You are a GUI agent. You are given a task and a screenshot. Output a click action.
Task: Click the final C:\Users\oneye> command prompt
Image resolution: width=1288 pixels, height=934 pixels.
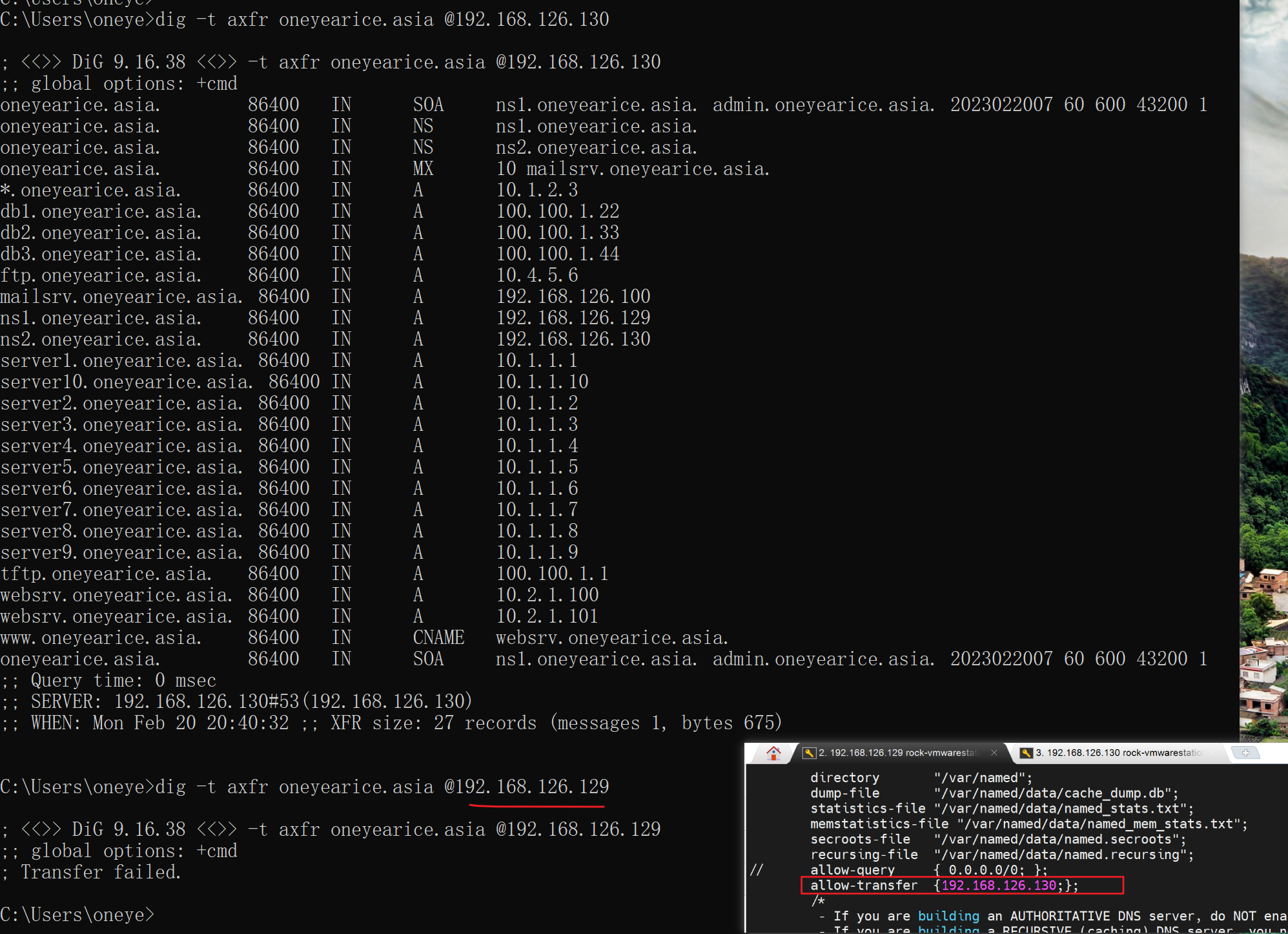pyautogui.click(x=77, y=915)
